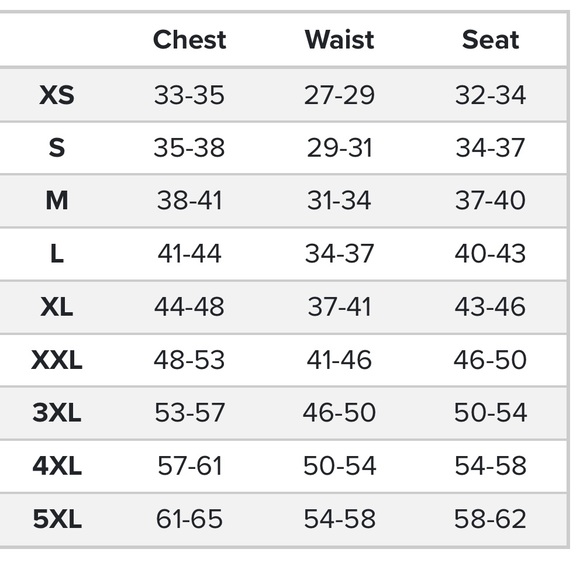The width and height of the screenshot is (580, 580).
Task: Click the Waist column header
Action: coord(339,40)
